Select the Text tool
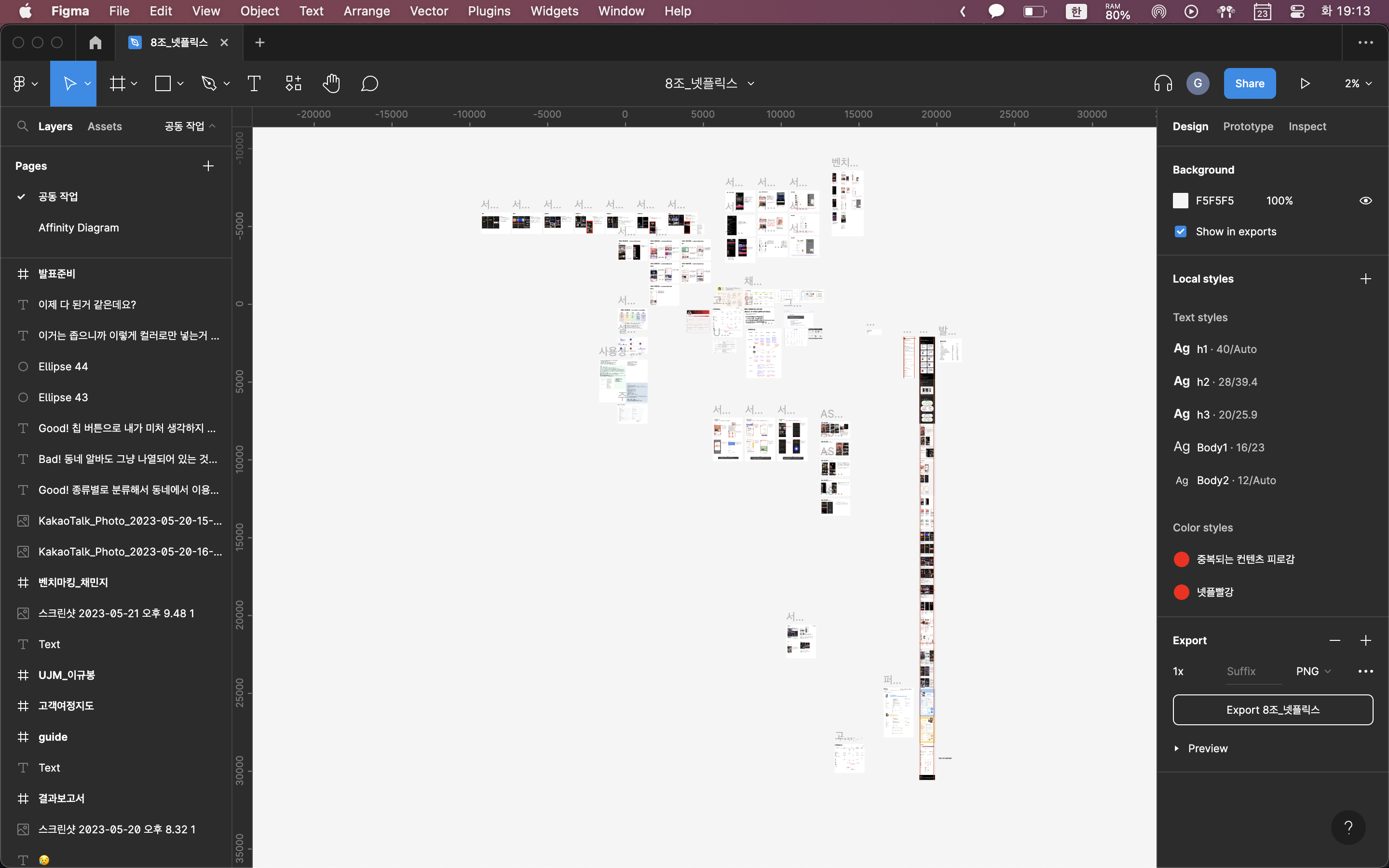This screenshot has height=868, width=1389. (254, 84)
